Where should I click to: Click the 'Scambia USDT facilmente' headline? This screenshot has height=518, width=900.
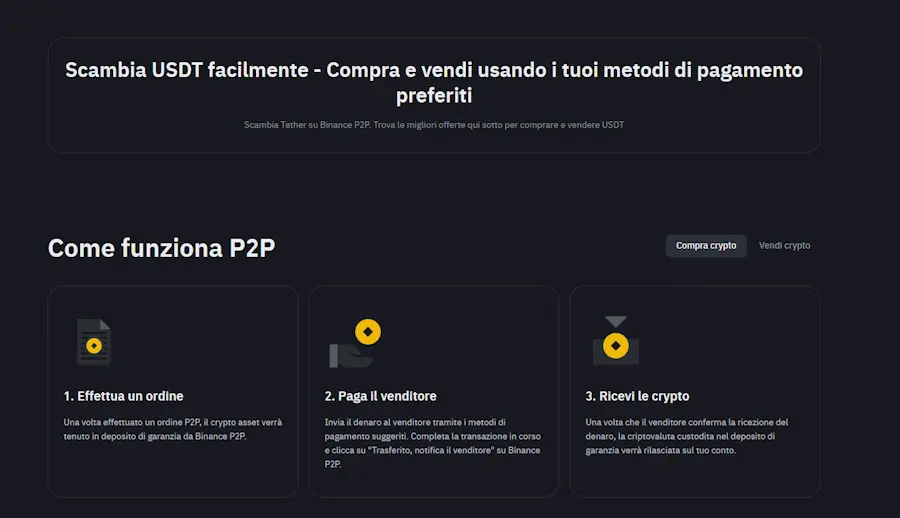[x=187, y=70]
